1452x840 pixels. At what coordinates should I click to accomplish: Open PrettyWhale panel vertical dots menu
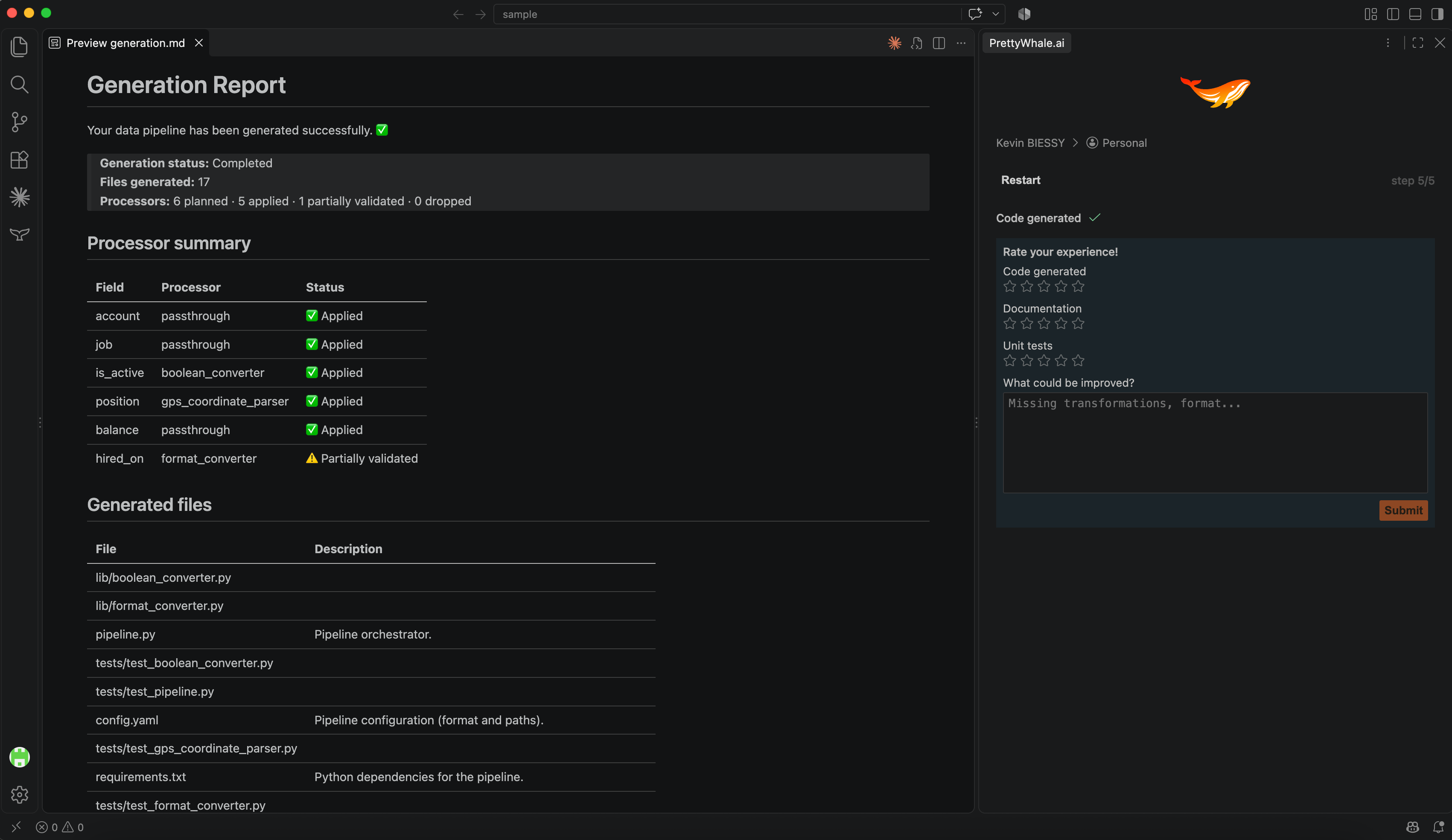pyautogui.click(x=1388, y=43)
